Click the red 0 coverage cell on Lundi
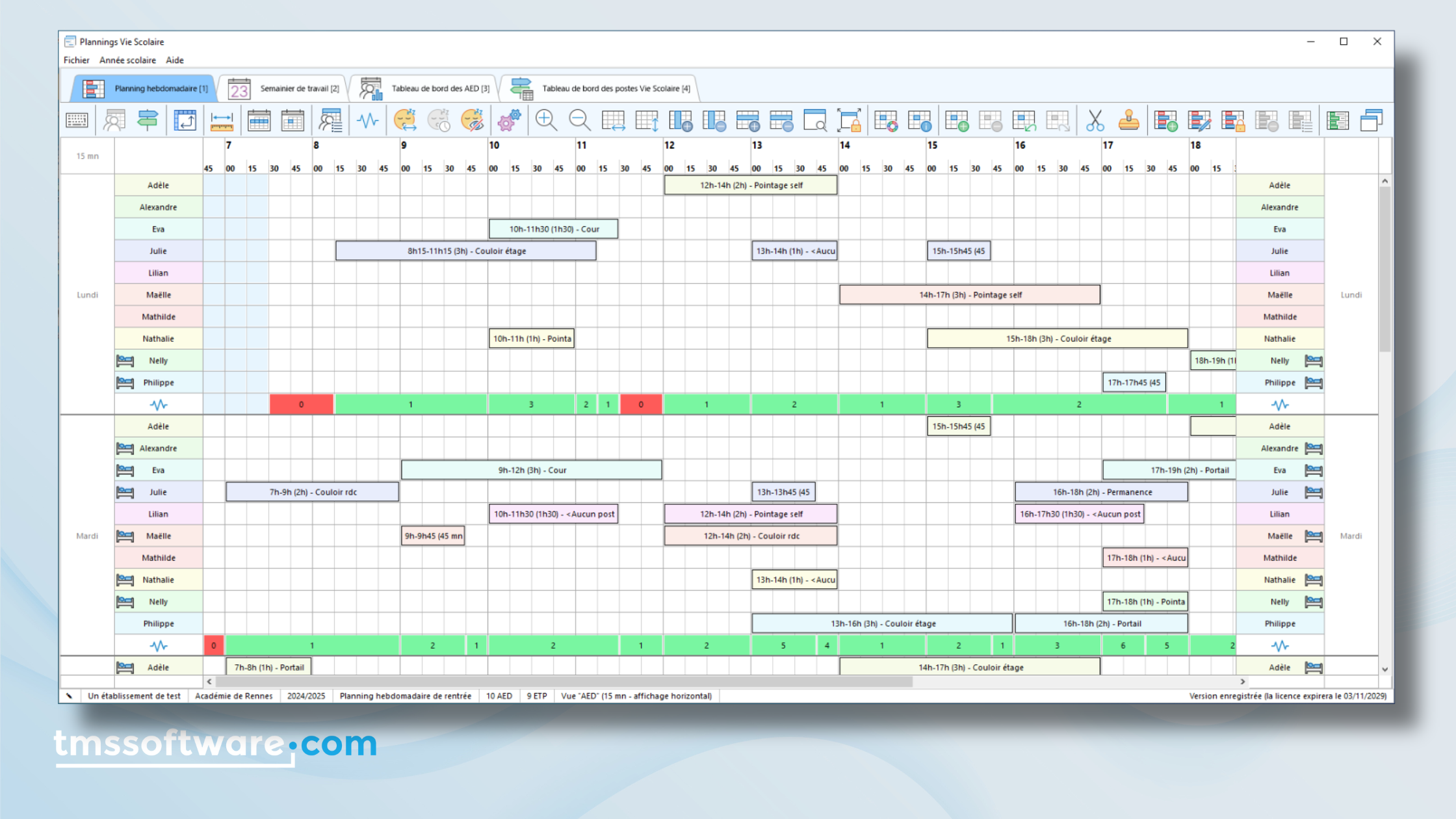The image size is (1456, 819). (x=301, y=404)
